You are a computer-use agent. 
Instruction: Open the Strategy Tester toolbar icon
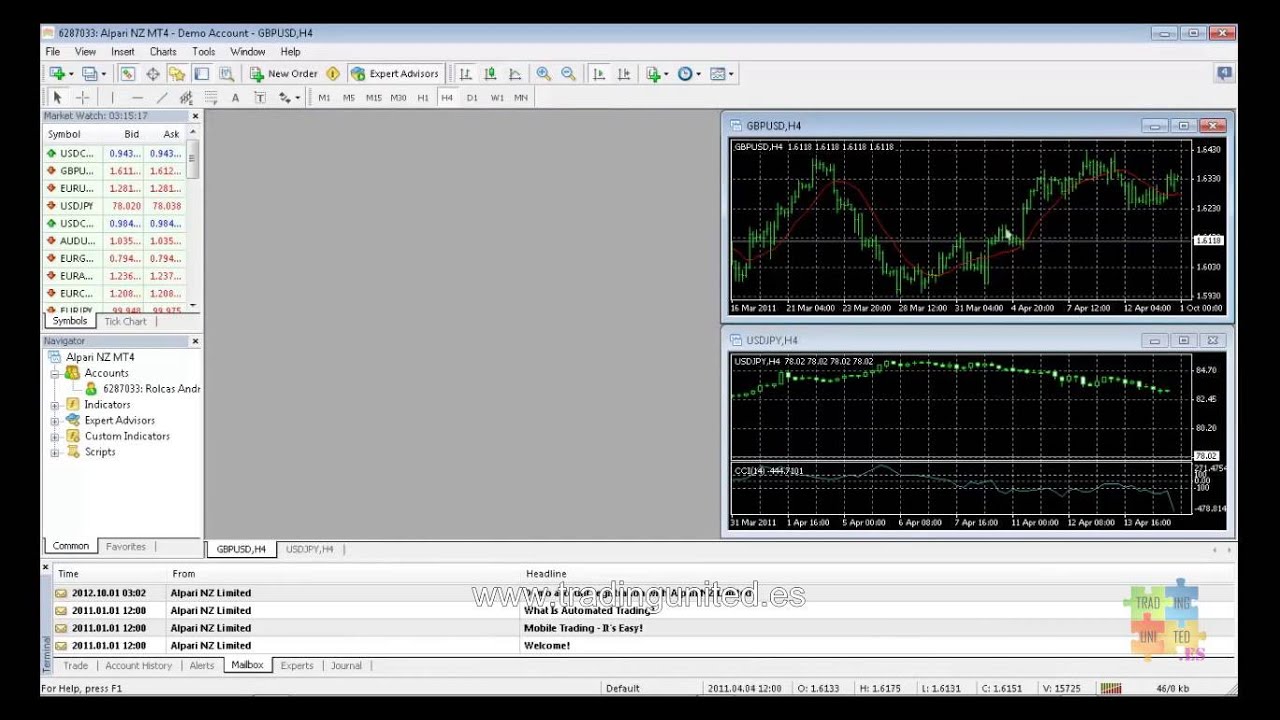[x=226, y=73]
